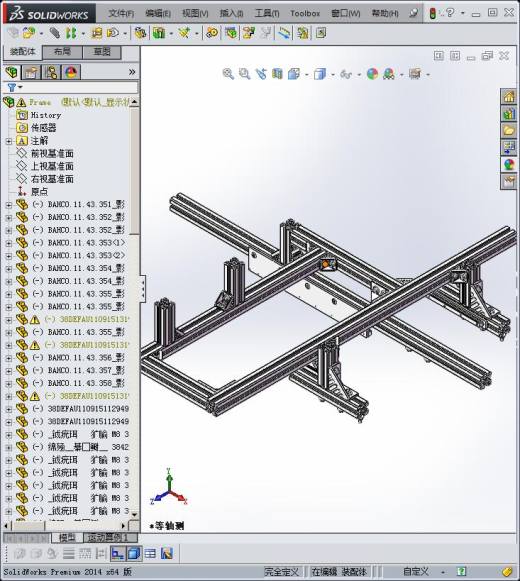Expand the BAHCO.11.43.358 component
The height and width of the screenshot is (581, 520).
coord(9,384)
